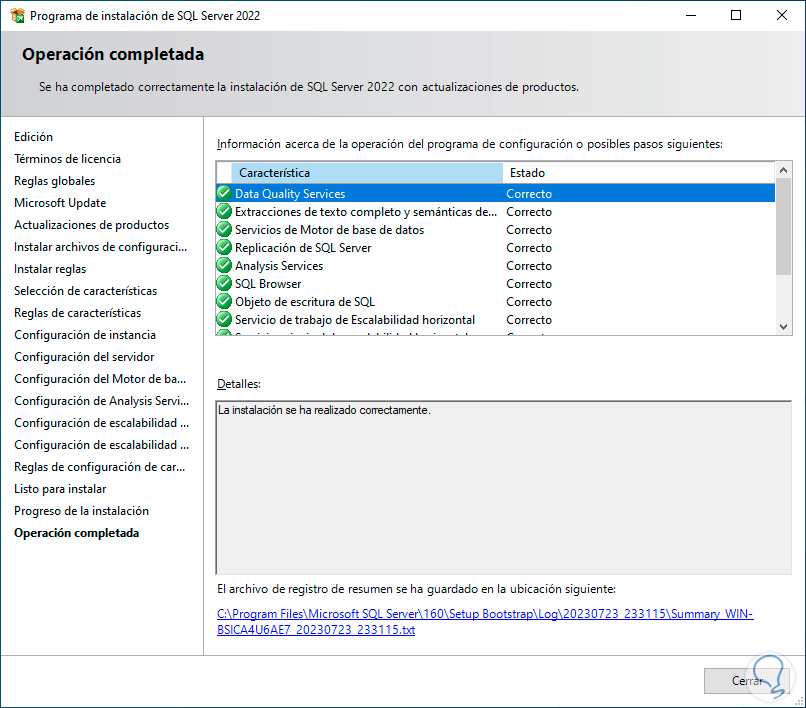Image resolution: width=806 pixels, height=708 pixels.
Task: Select the Objeto de escritura de SQL row
Action: pyautogui.click(x=496, y=301)
